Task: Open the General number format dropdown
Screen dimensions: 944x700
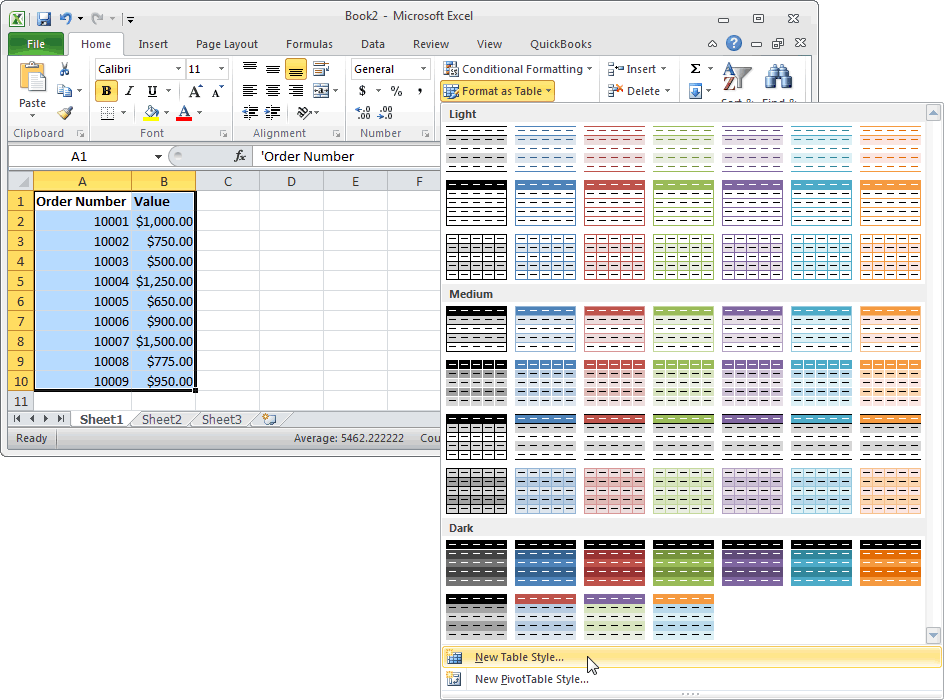Action: (x=390, y=69)
